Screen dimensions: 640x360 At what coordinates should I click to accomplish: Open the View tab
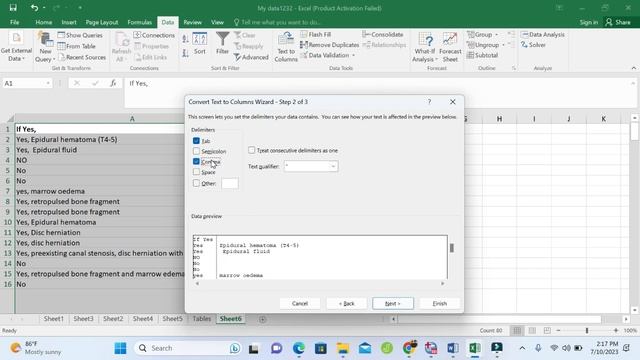(217, 22)
